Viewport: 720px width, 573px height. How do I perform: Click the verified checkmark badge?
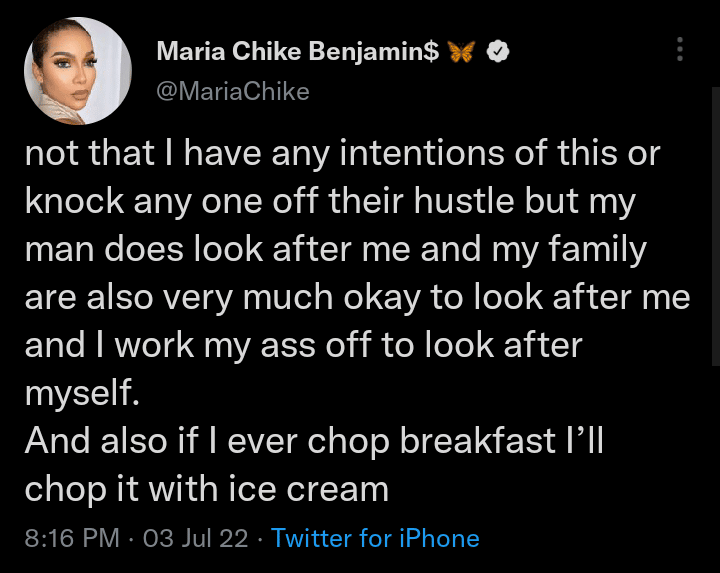pyautogui.click(x=497, y=51)
